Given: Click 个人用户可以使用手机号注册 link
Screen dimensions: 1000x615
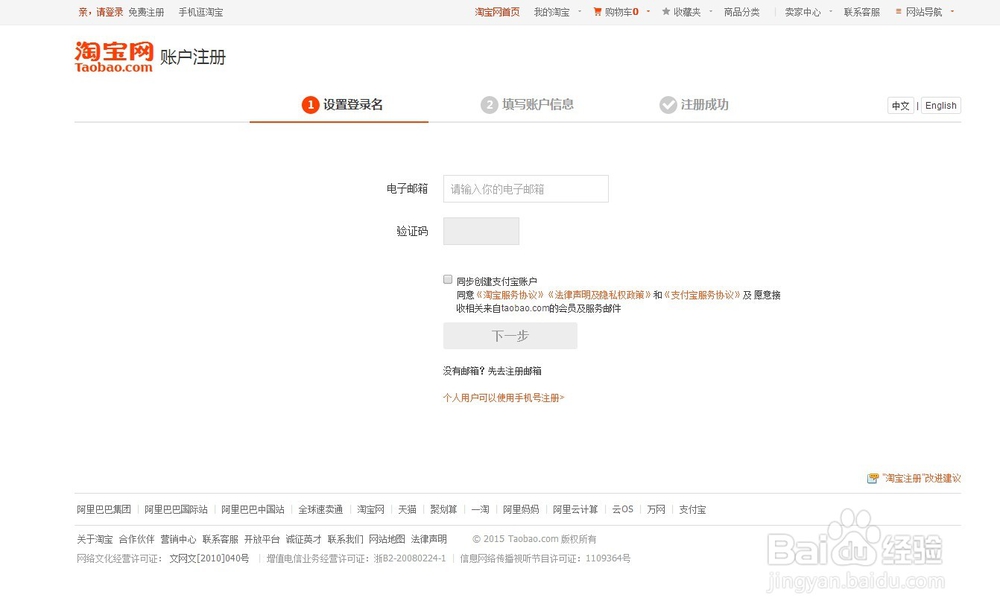Looking at the screenshot, I should pyautogui.click(x=504, y=397).
